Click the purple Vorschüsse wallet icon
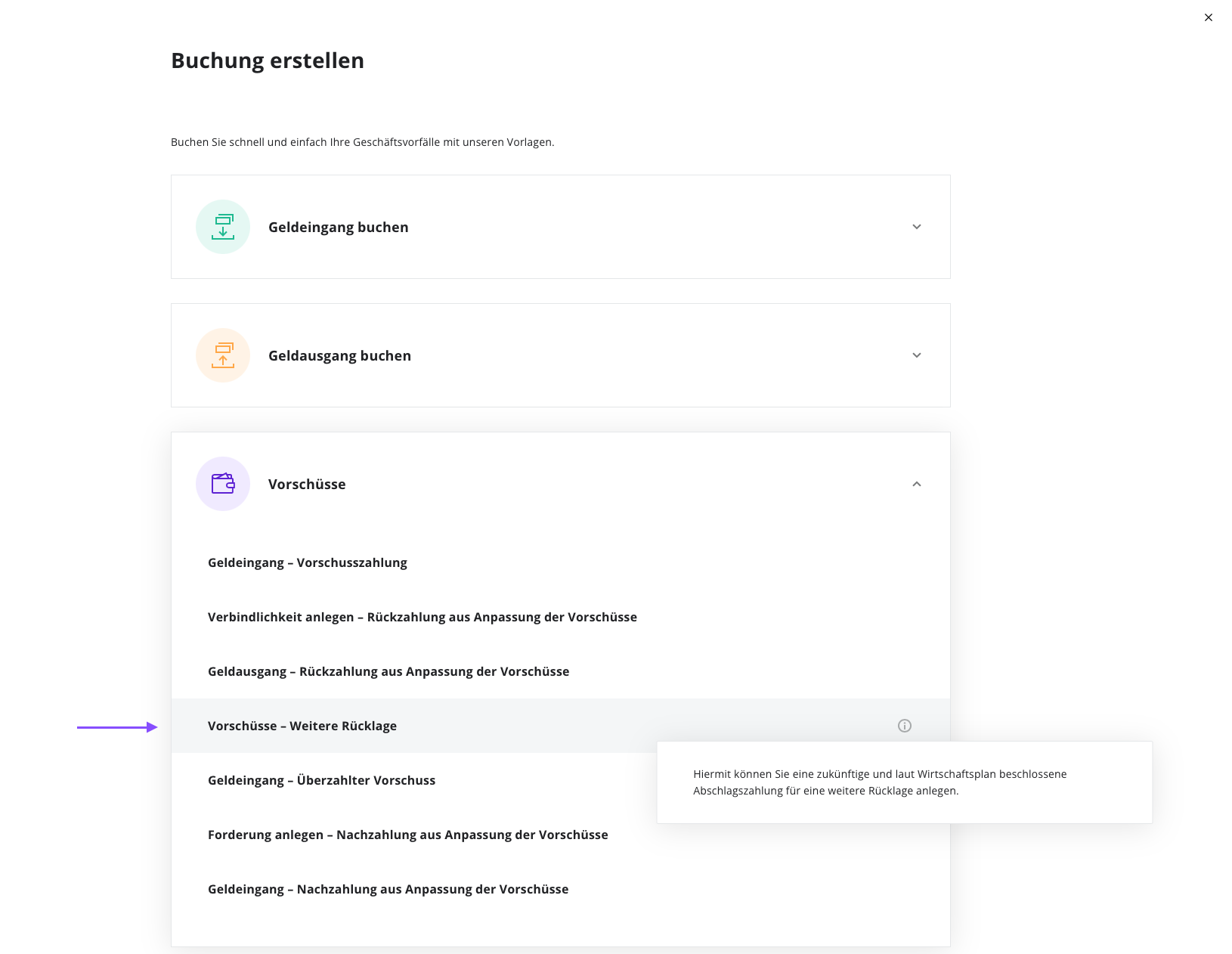This screenshot has width=1232, height=954. (223, 484)
